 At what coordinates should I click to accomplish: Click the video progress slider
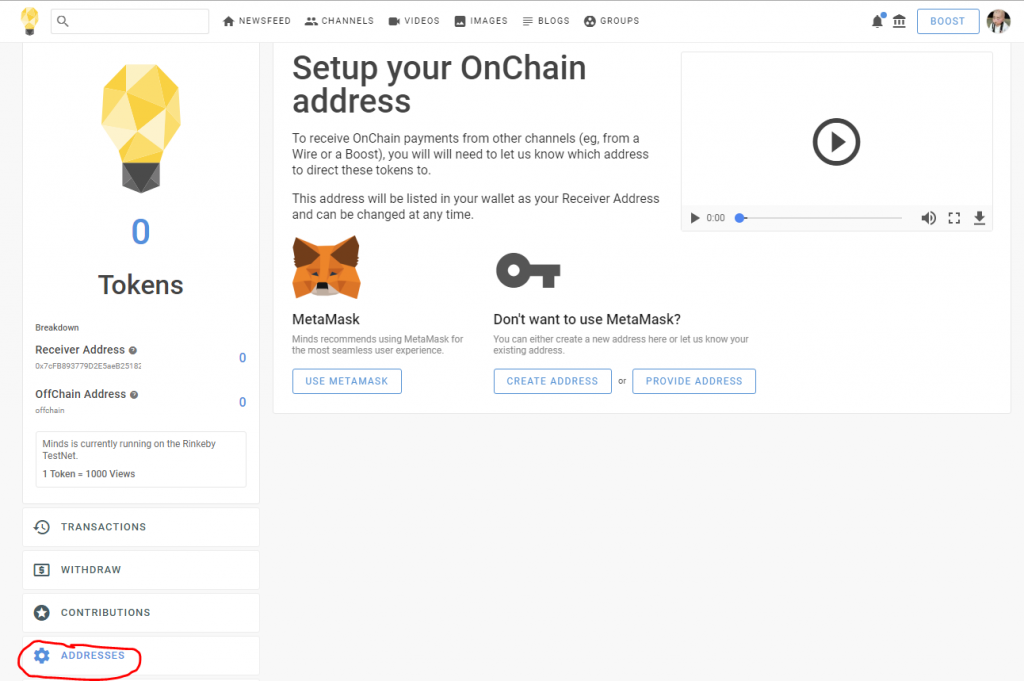click(820, 218)
